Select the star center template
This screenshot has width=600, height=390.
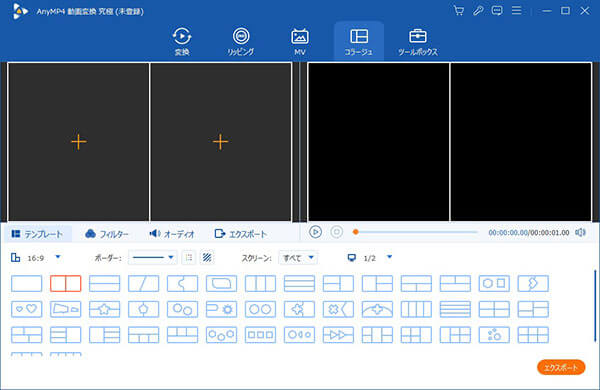[x=104, y=309]
